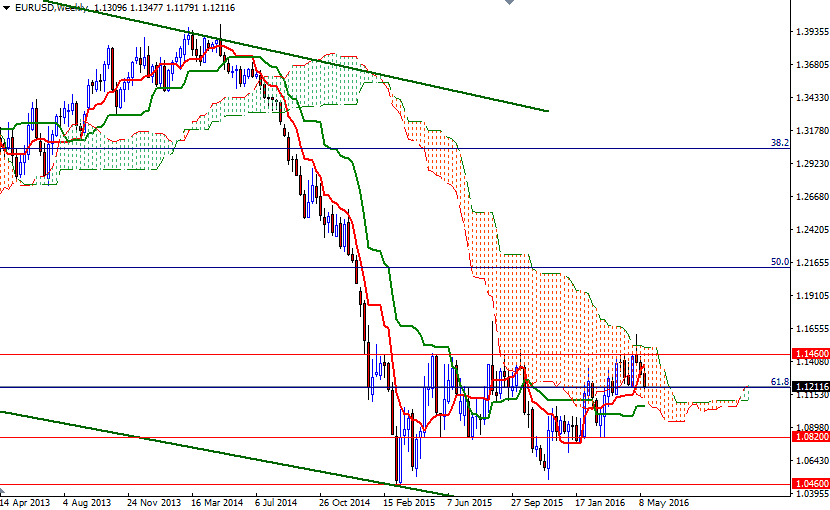Click the gray arrow marker at bottom-left corner

point(3,492)
